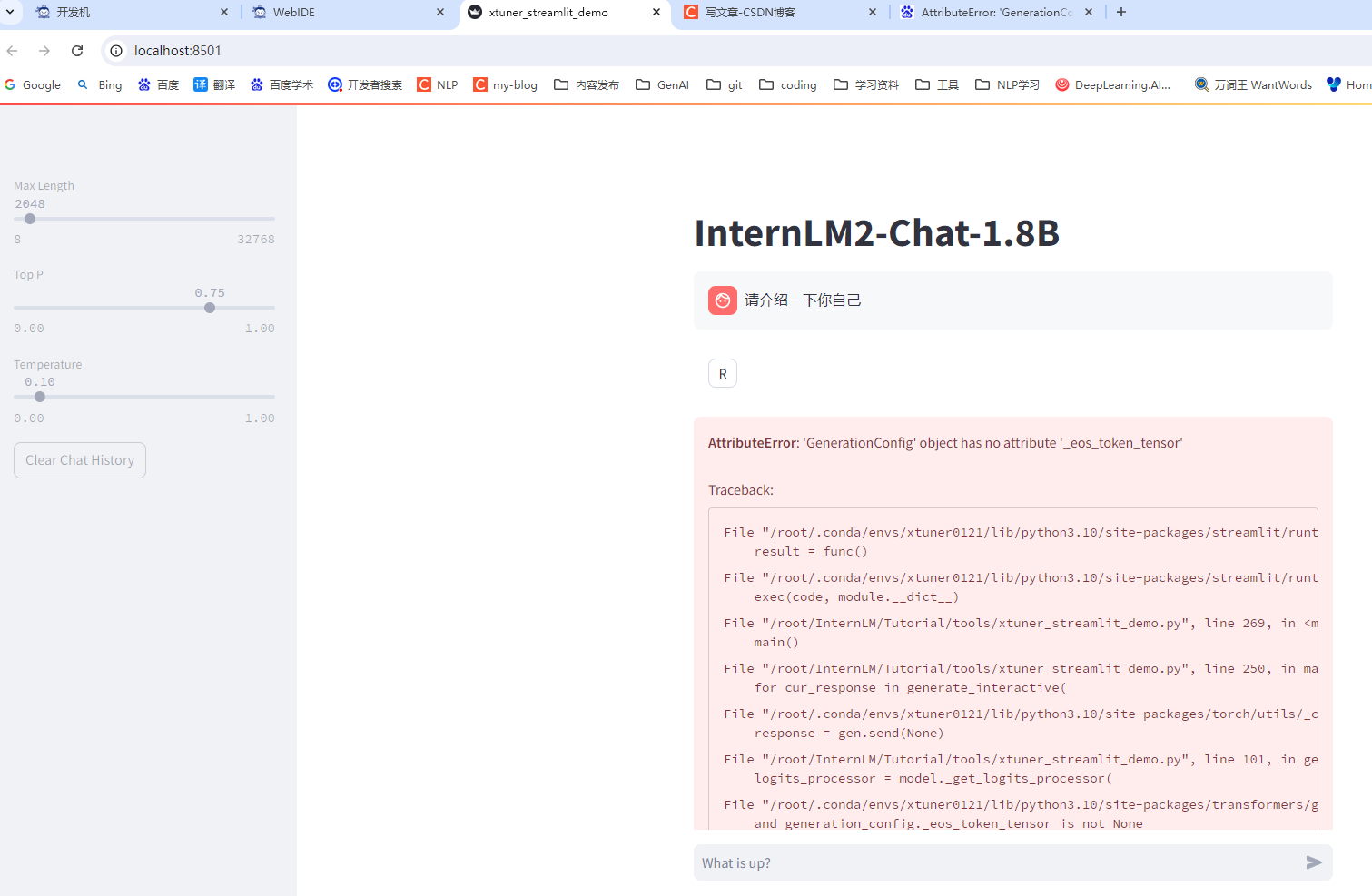Click the 32768 max value label

[x=256, y=240]
